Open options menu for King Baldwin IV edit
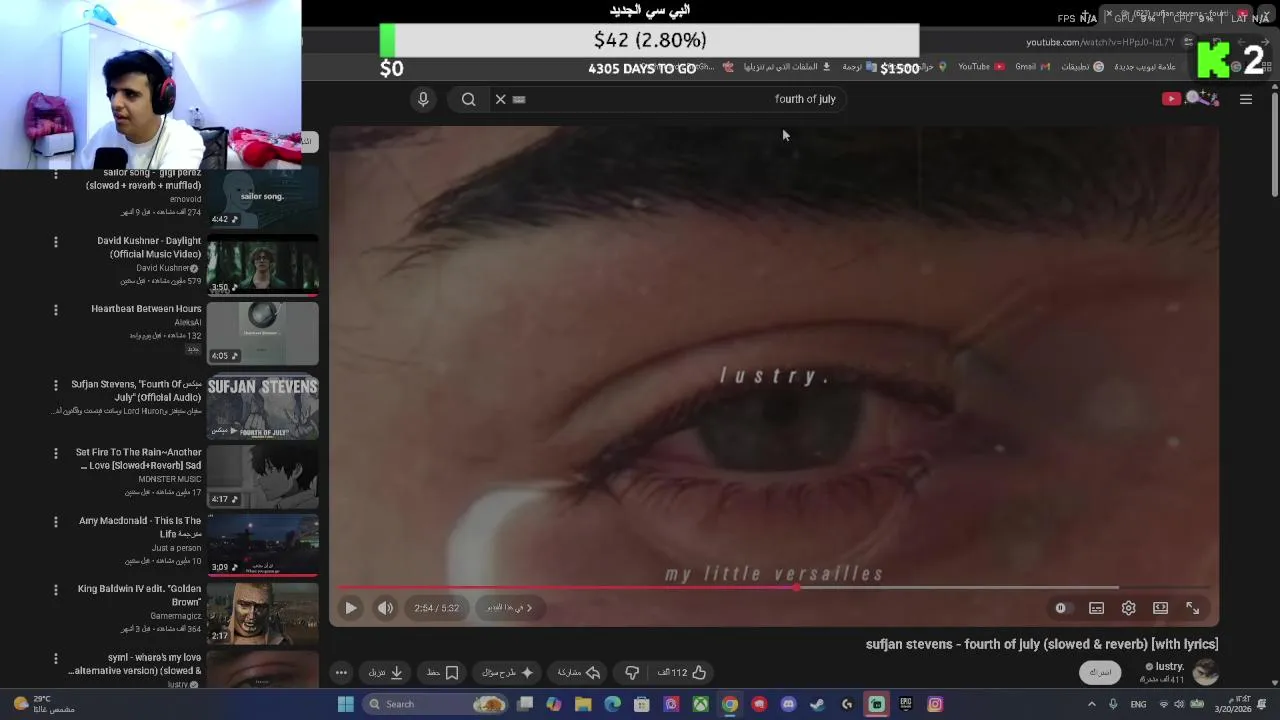This screenshot has width=1280, height=720. point(56,590)
